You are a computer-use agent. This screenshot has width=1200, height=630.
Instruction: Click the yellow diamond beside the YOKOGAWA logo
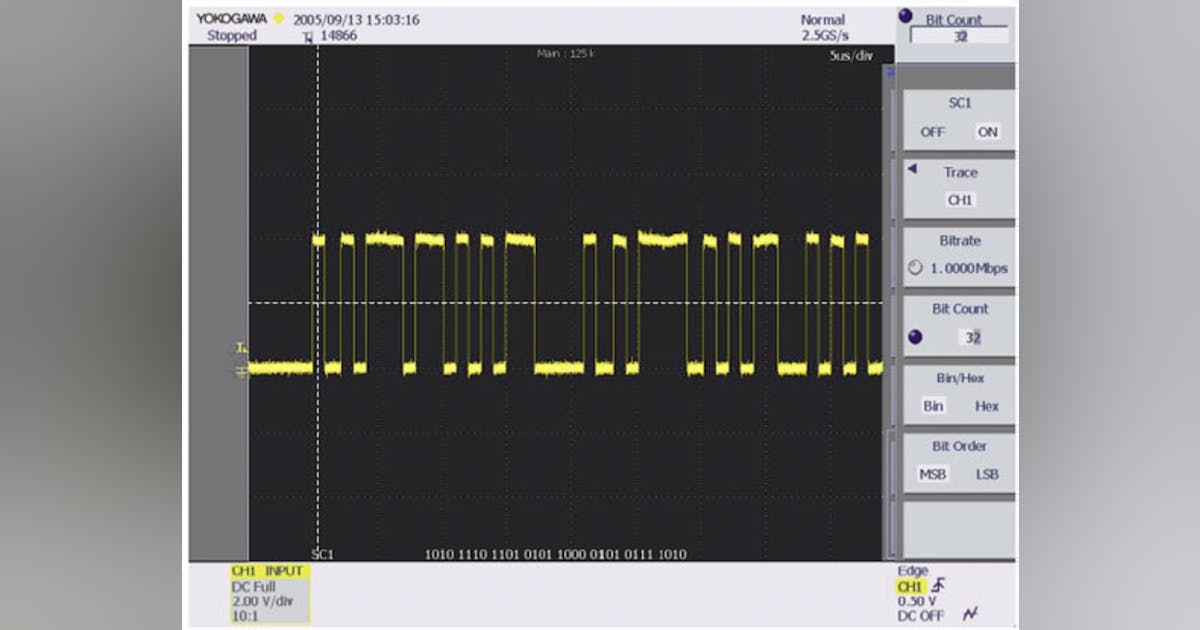pos(278,21)
